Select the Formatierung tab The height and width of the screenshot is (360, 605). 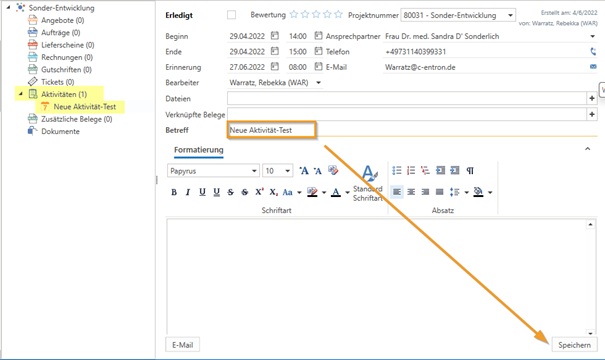tap(199, 150)
